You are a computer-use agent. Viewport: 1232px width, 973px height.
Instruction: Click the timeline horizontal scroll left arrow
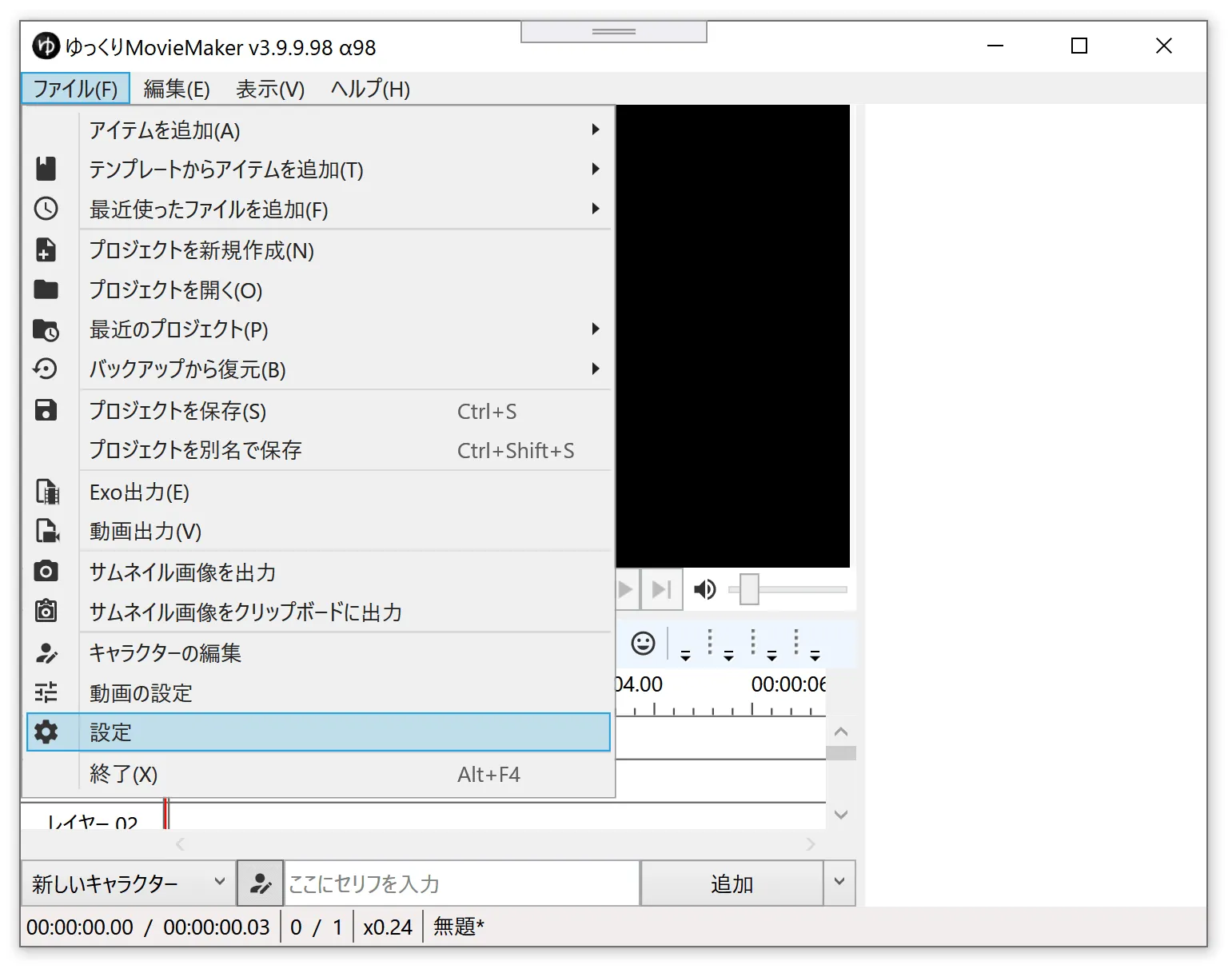point(181,844)
